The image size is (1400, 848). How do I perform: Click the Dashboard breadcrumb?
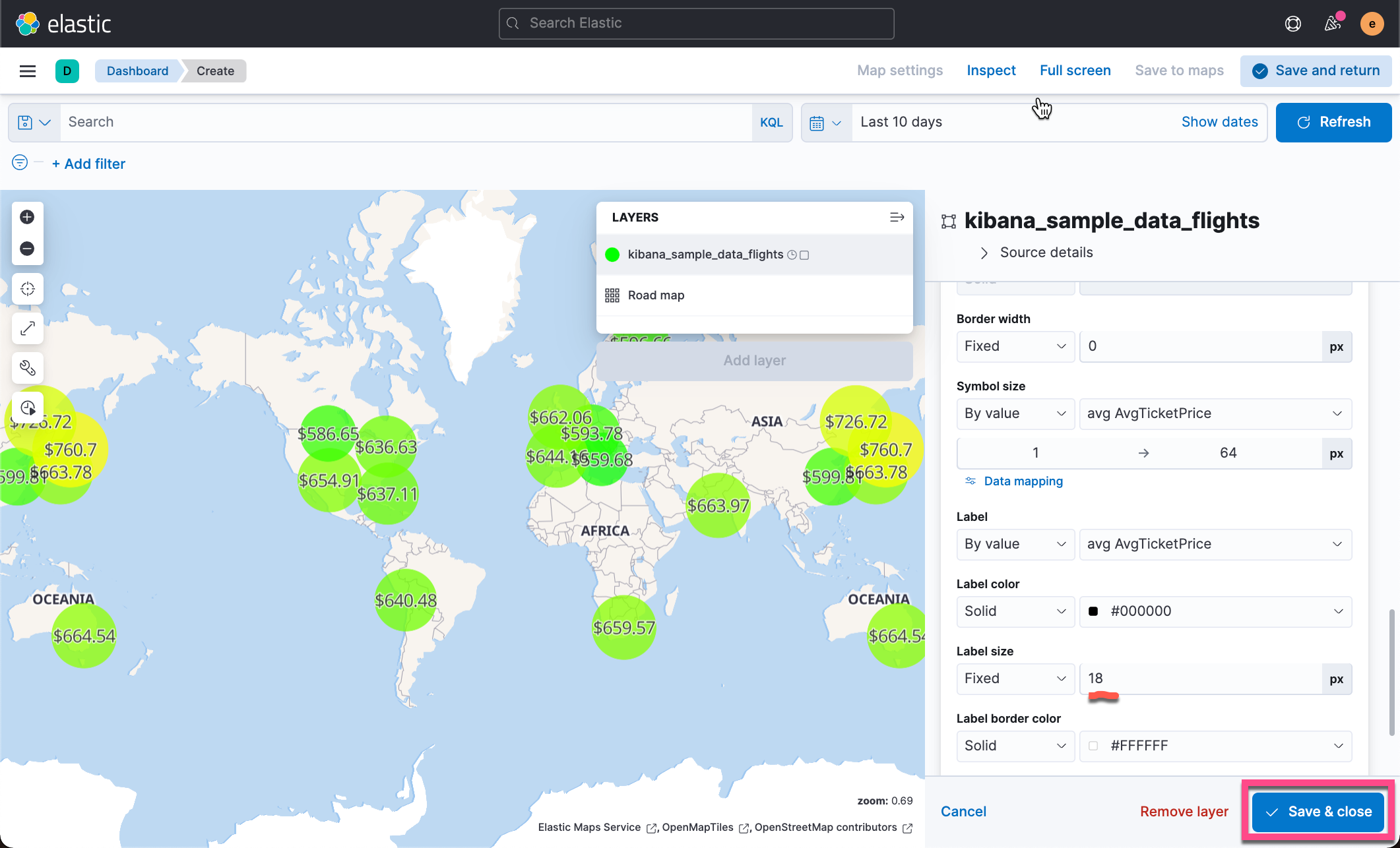point(137,71)
